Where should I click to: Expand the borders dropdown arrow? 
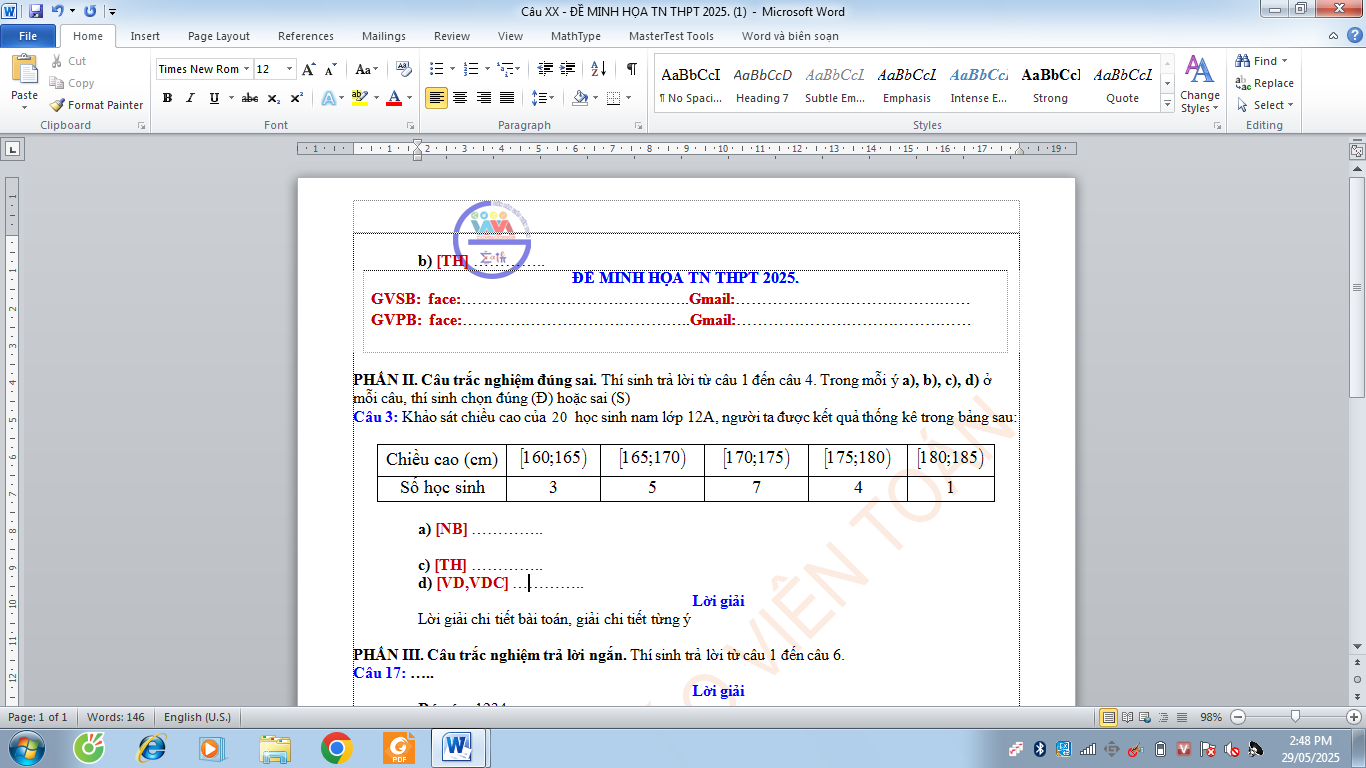click(x=627, y=98)
